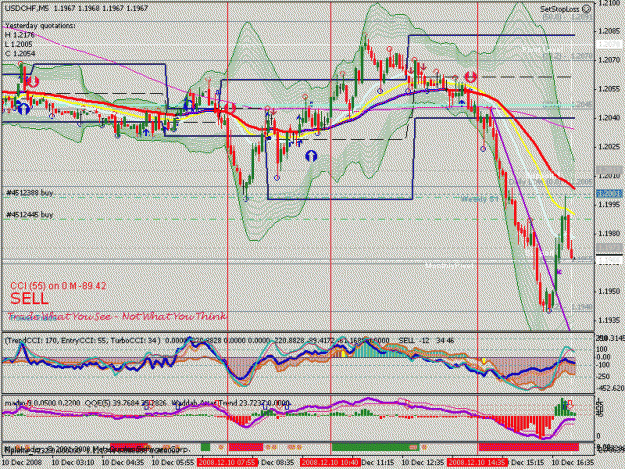Click the 'H 1.2178' yesterday high text
This screenshot has width=625, height=469.
click(20, 35)
